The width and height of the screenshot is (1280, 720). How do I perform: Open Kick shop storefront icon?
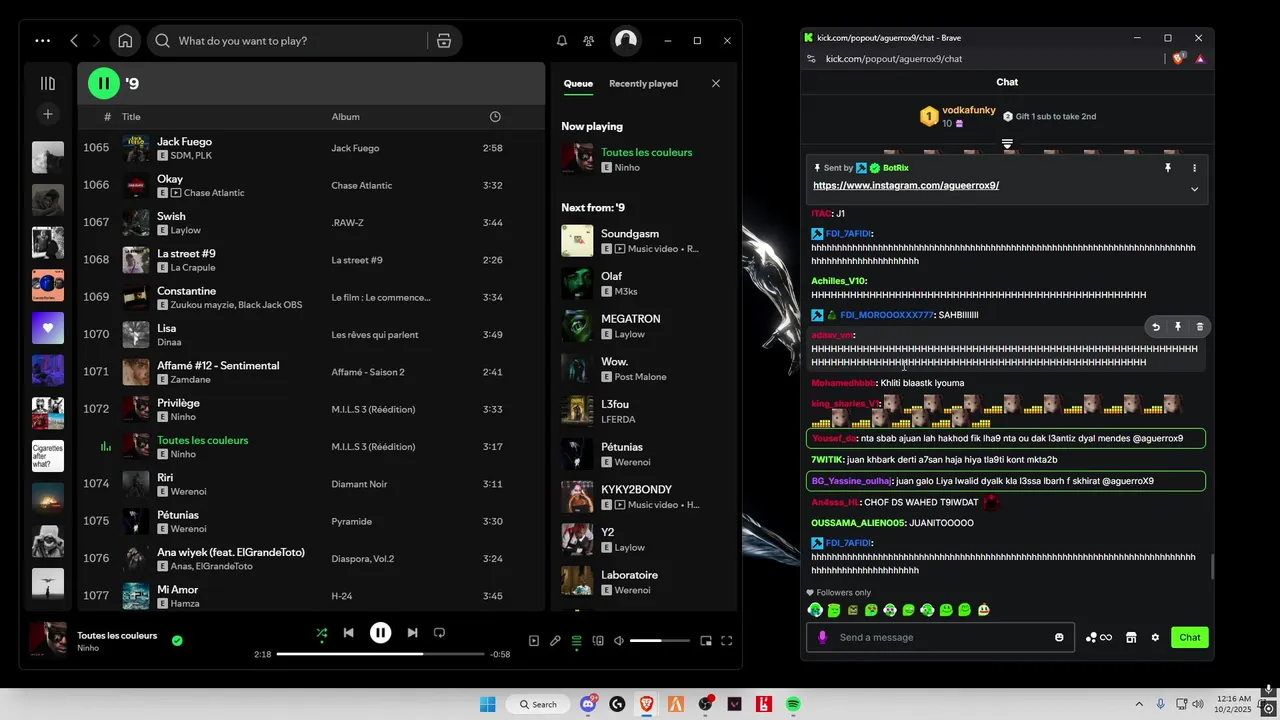1131,637
